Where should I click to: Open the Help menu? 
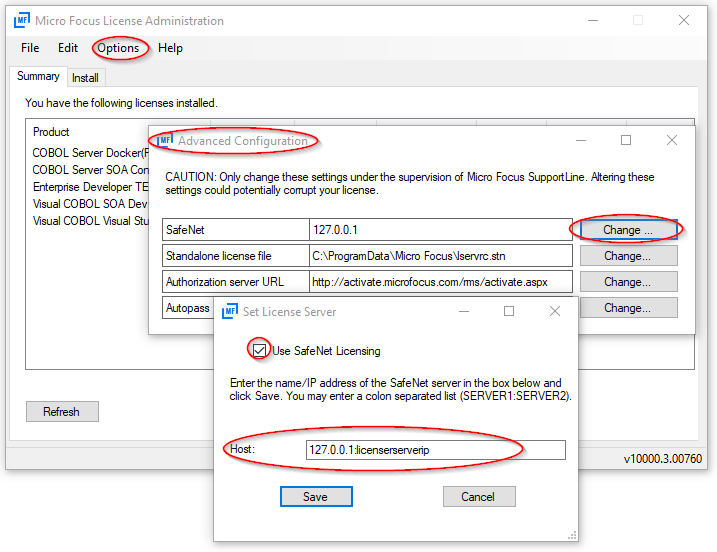(x=170, y=48)
